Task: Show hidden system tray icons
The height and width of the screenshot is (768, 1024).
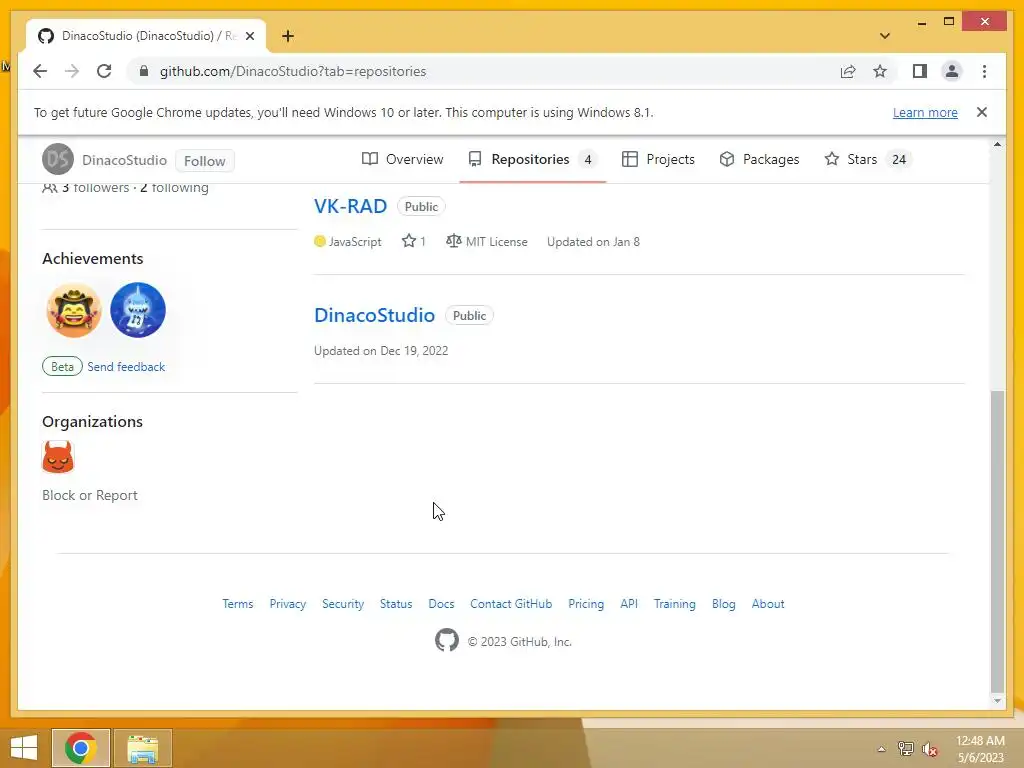Action: pyautogui.click(x=881, y=749)
